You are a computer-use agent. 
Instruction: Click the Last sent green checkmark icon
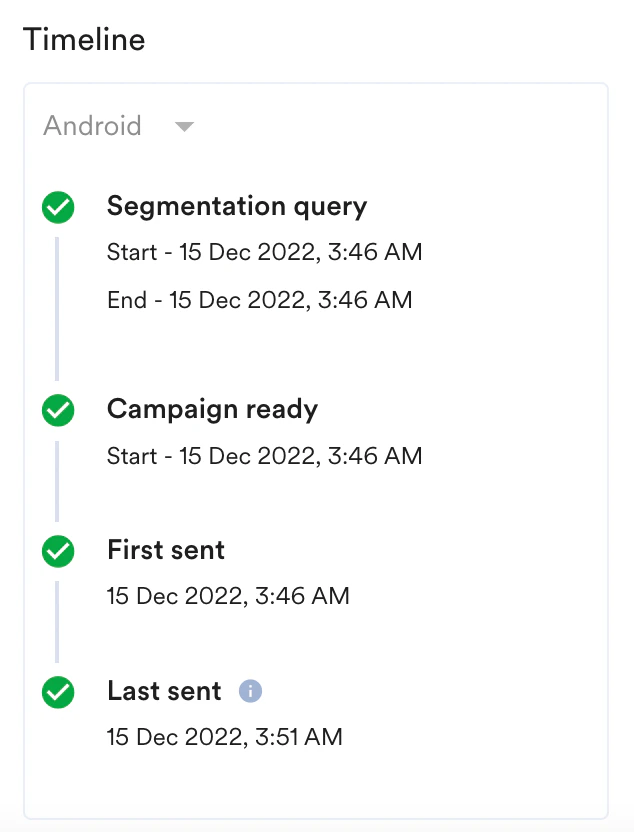58,692
